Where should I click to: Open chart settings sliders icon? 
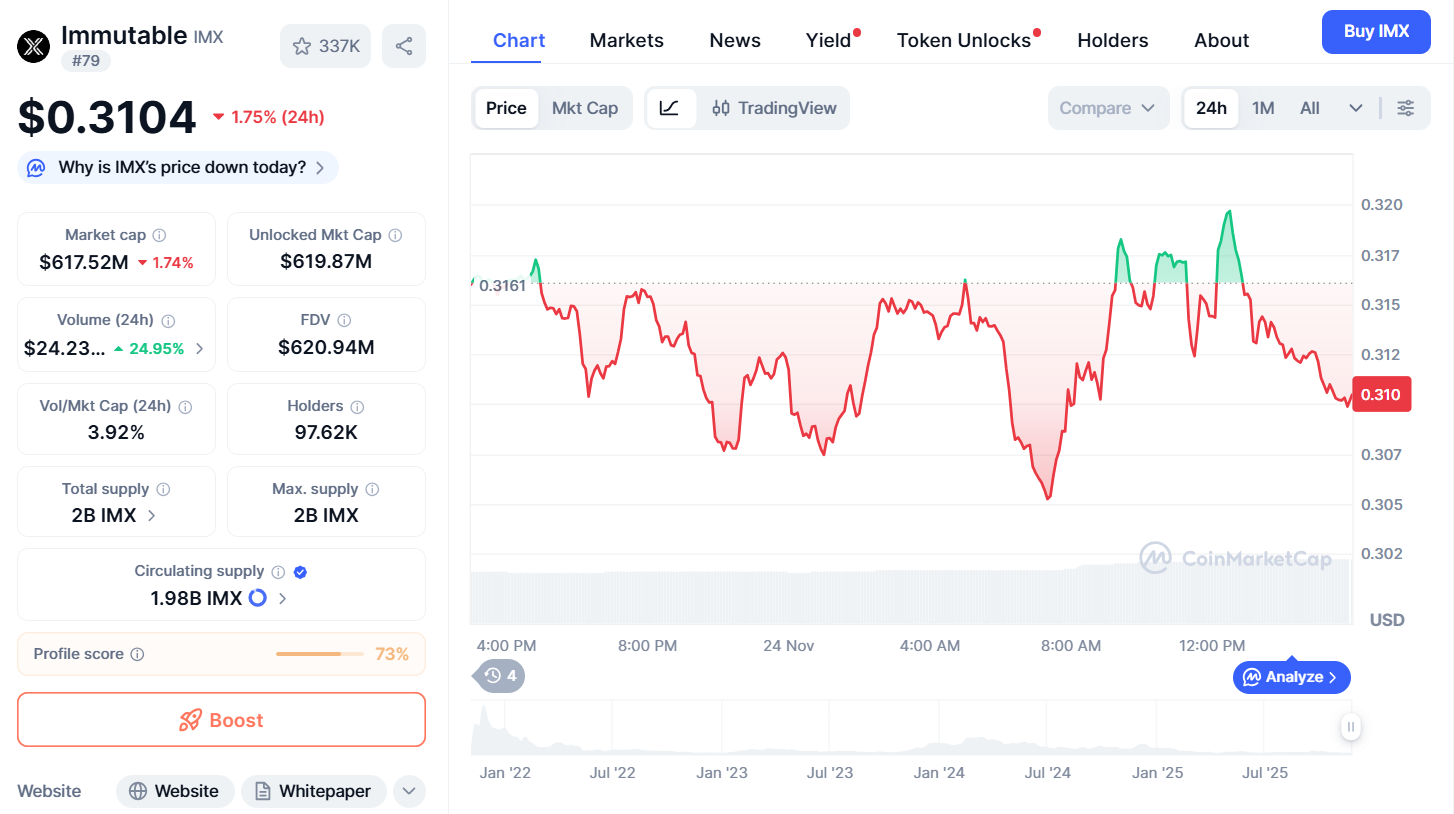click(x=1406, y=107)
